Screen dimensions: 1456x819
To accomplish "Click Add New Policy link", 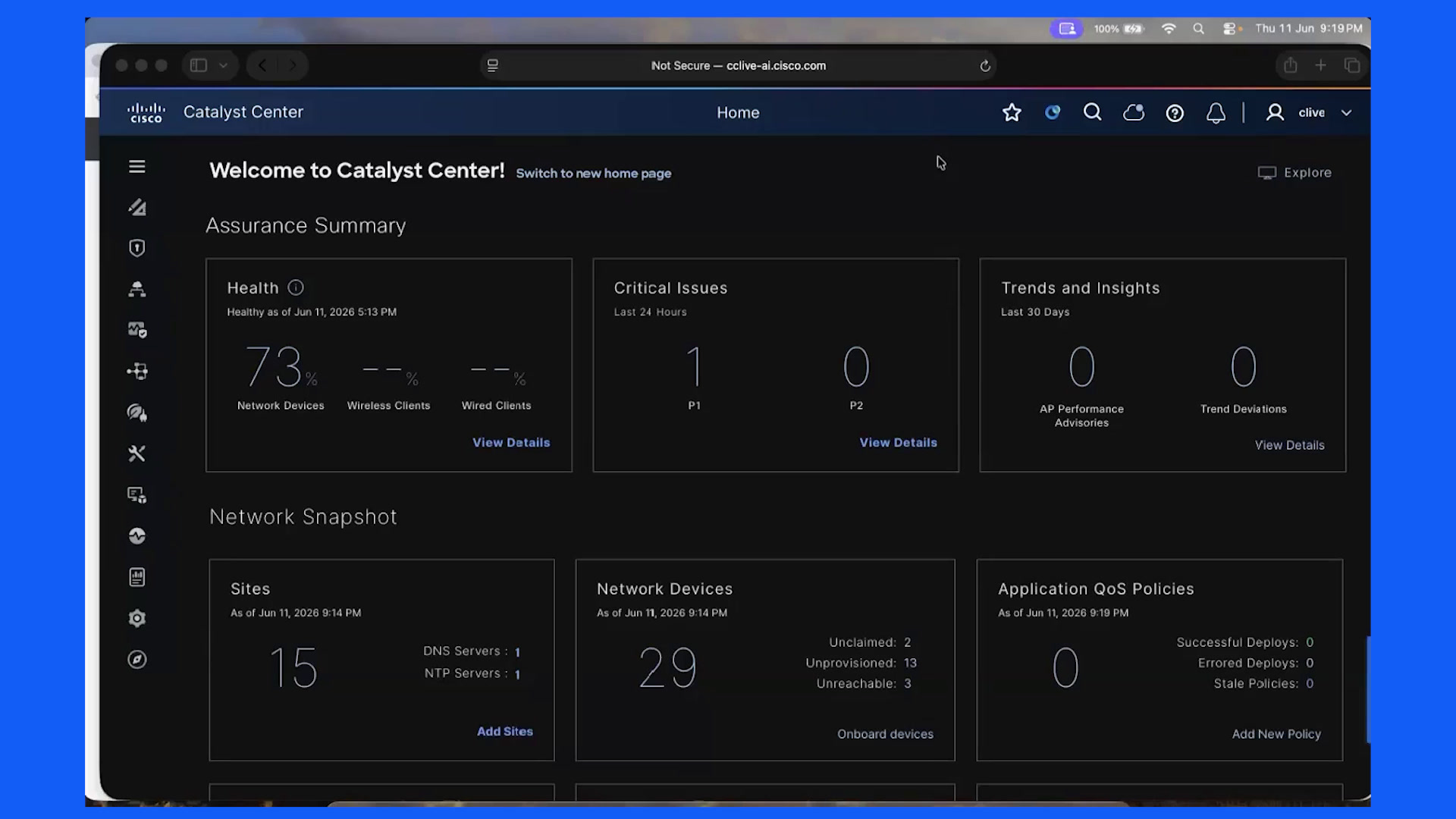I will [x=1276, y=733].
